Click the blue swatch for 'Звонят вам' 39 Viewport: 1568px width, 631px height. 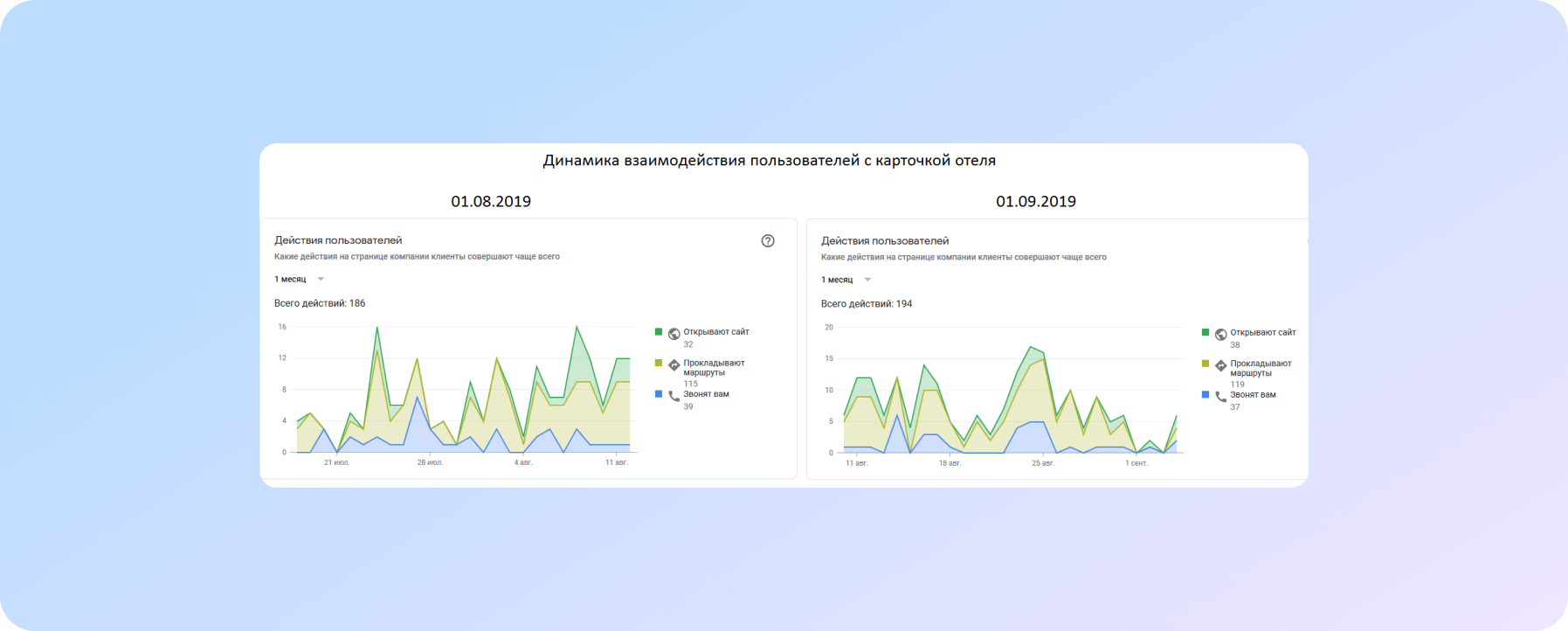point(659,394)
